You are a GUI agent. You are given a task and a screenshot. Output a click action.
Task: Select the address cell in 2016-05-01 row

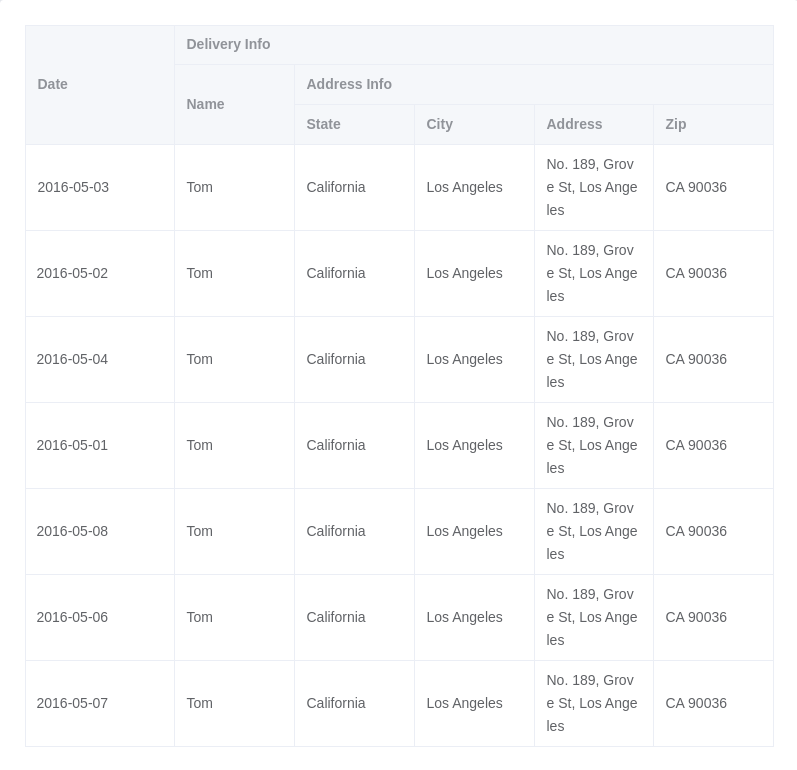point(594,445)
